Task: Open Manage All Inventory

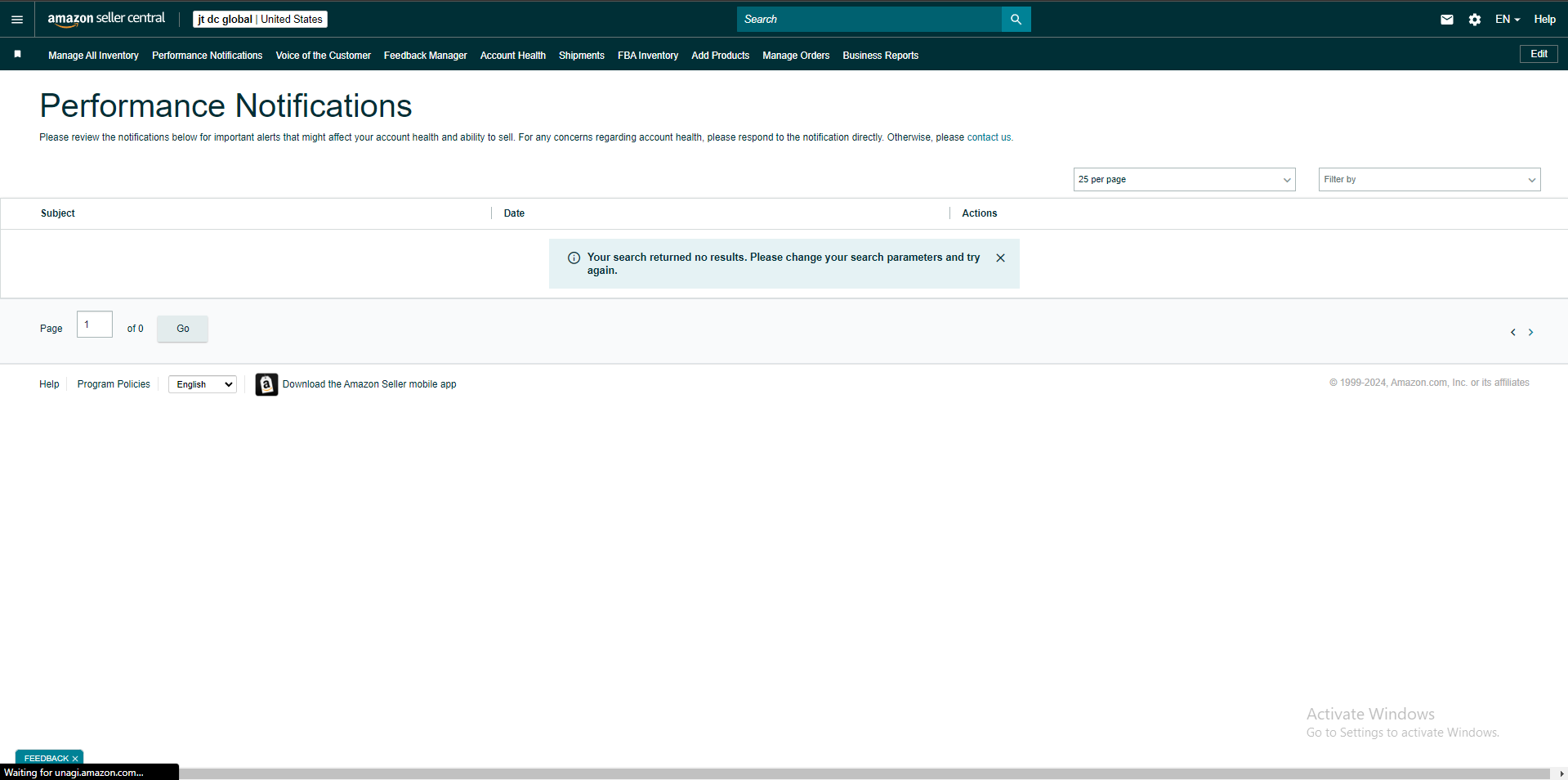Action: (x=93, y=56)
